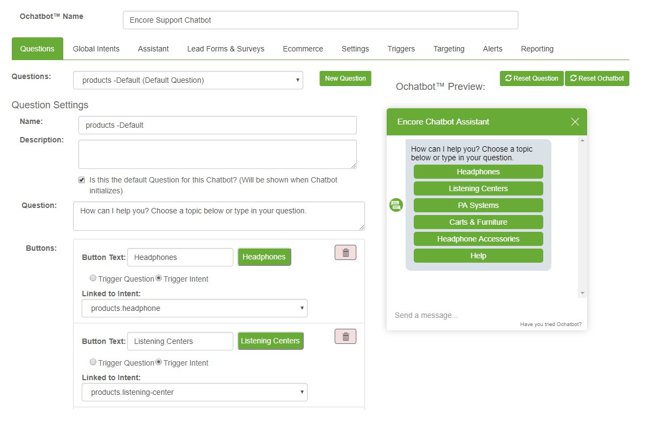Click Listening Centers button in chat preview
This screenshot has width=646, height=423.
(478, 188)
